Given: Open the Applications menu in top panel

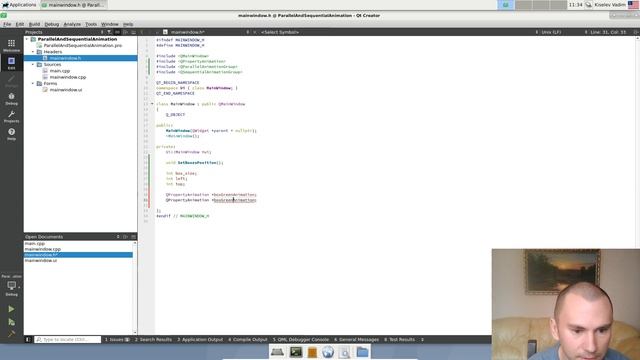Looking at the screenshot, I should tap(19, 5).
